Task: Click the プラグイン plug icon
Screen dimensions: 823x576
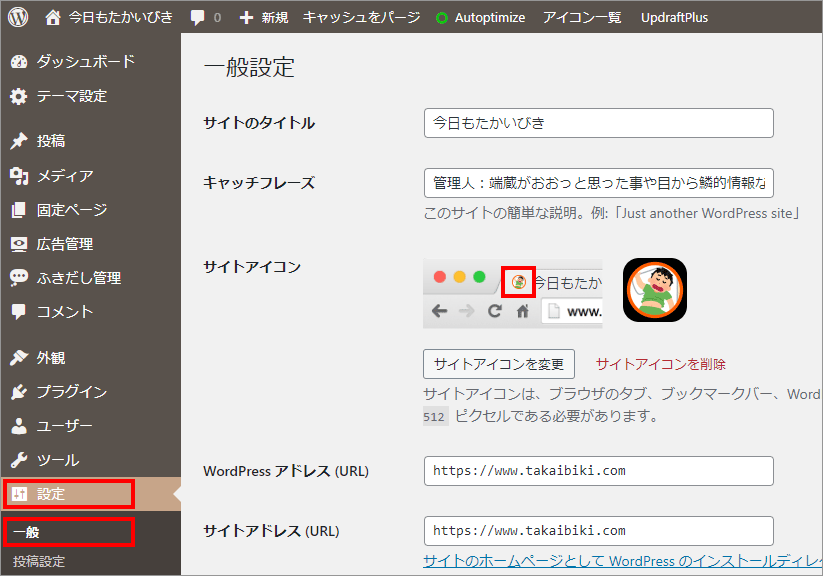Action: [19, 392]
